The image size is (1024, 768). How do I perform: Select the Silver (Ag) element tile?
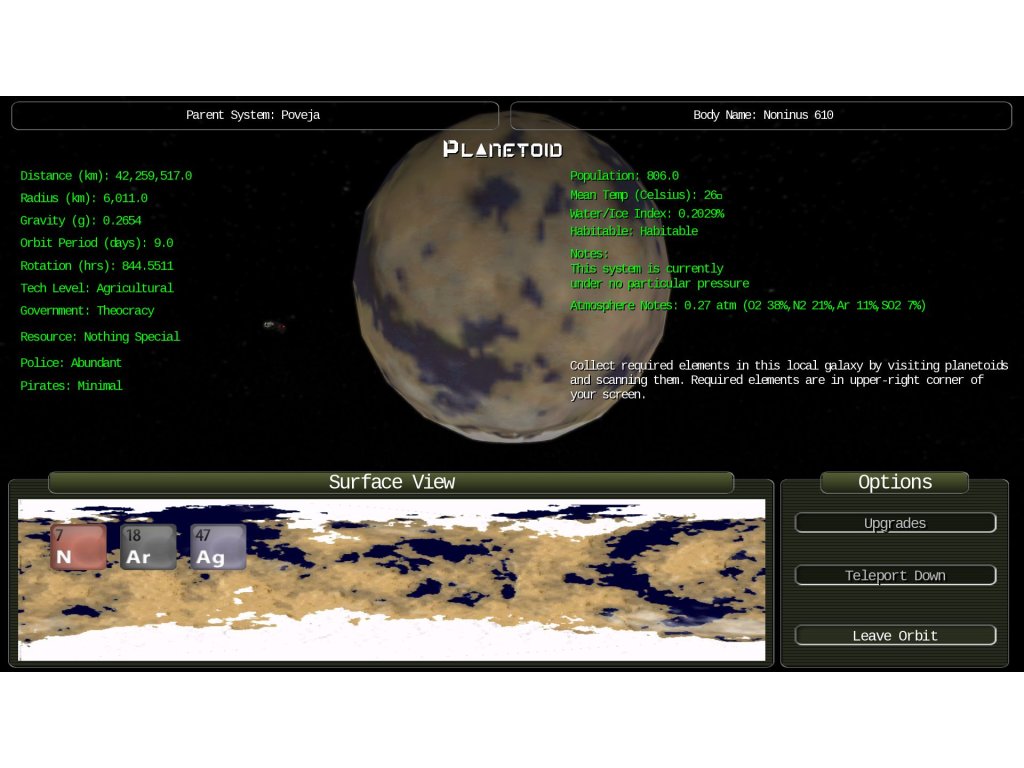[x=218, y=547]
